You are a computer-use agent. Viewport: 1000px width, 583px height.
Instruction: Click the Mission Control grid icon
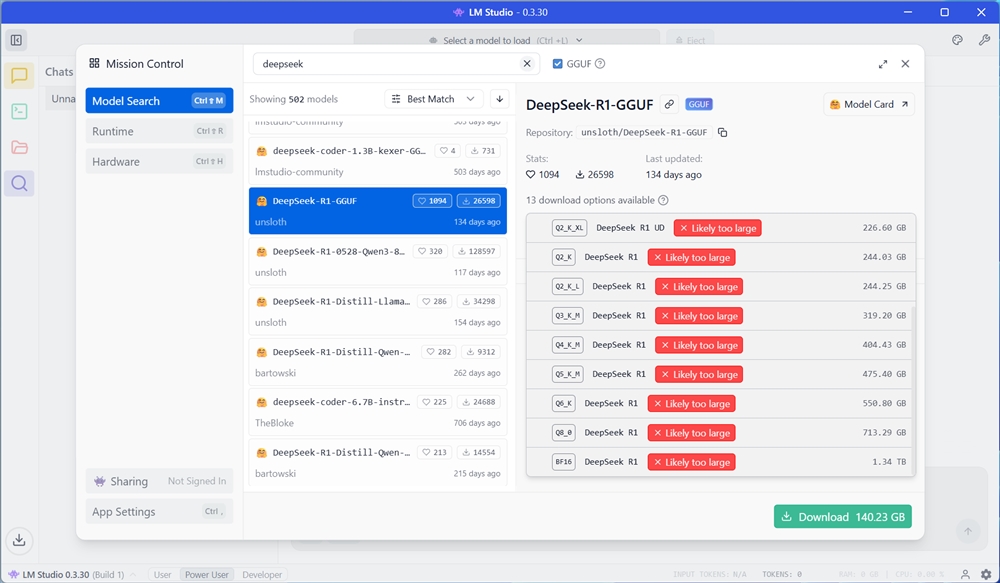coord(94,63)
